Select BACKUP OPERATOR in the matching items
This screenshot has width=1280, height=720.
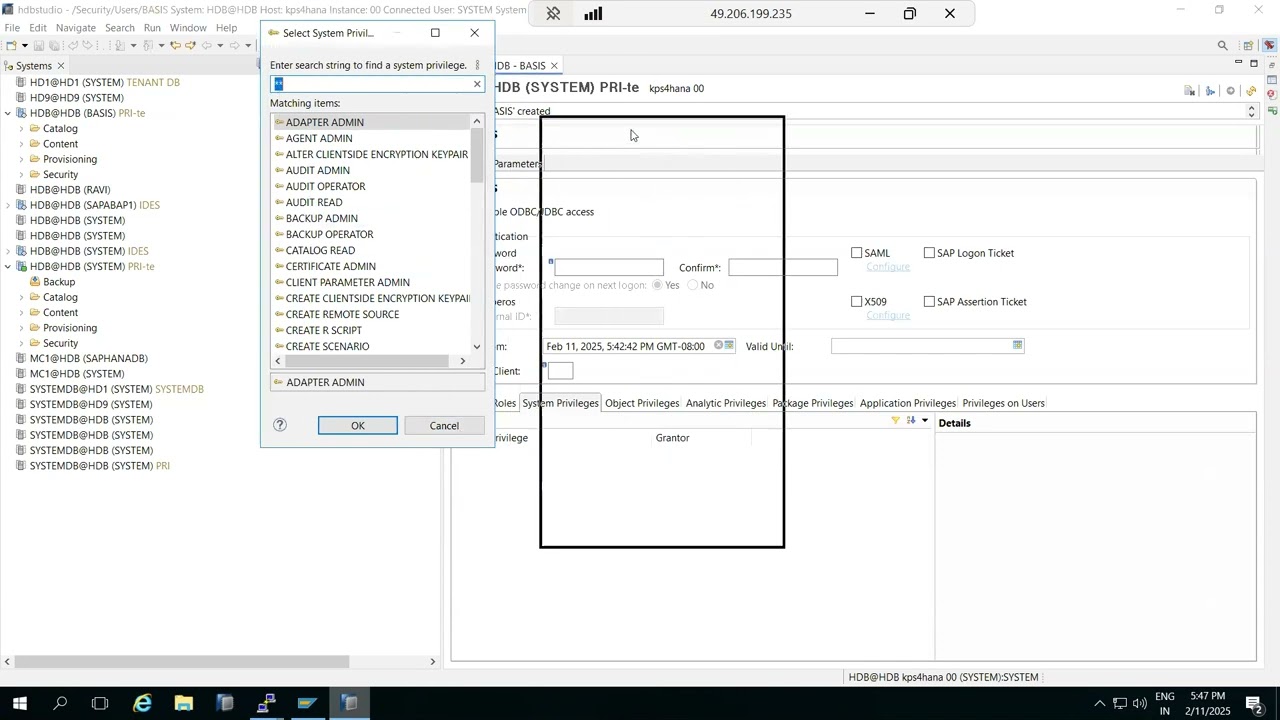329,234
